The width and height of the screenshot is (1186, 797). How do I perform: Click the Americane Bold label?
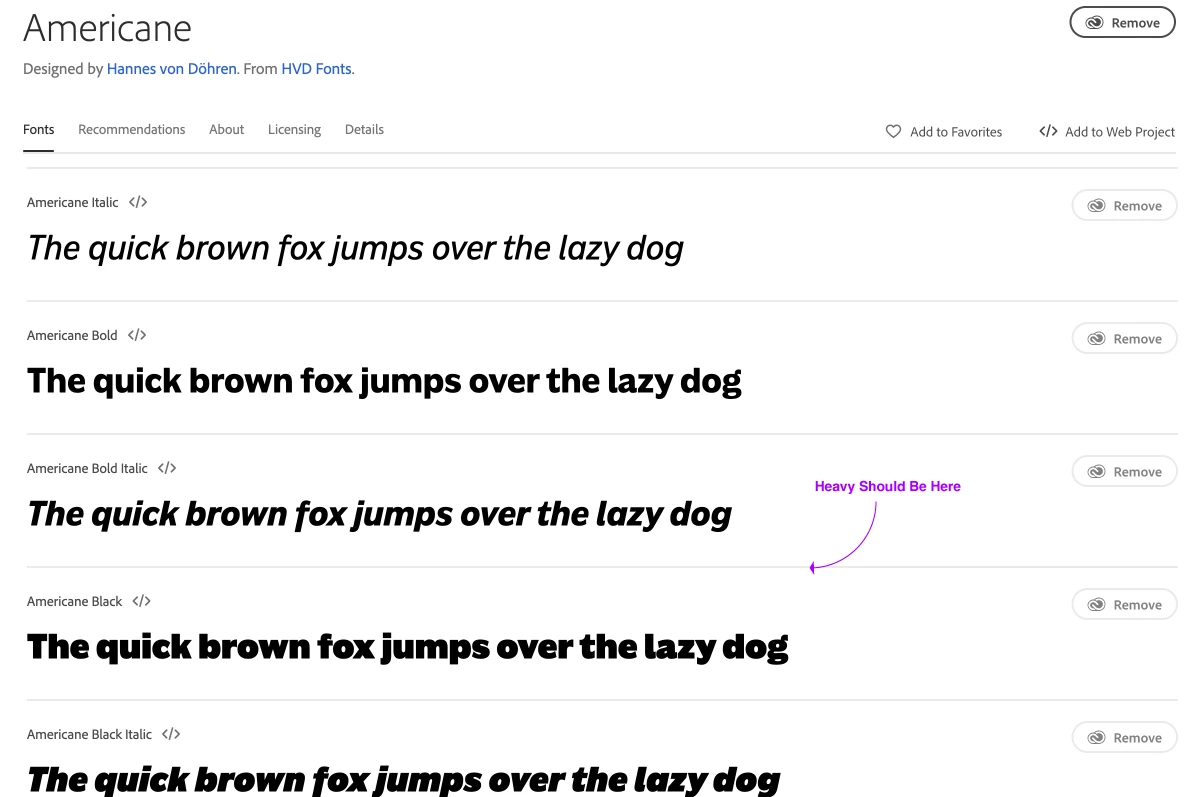72,335
